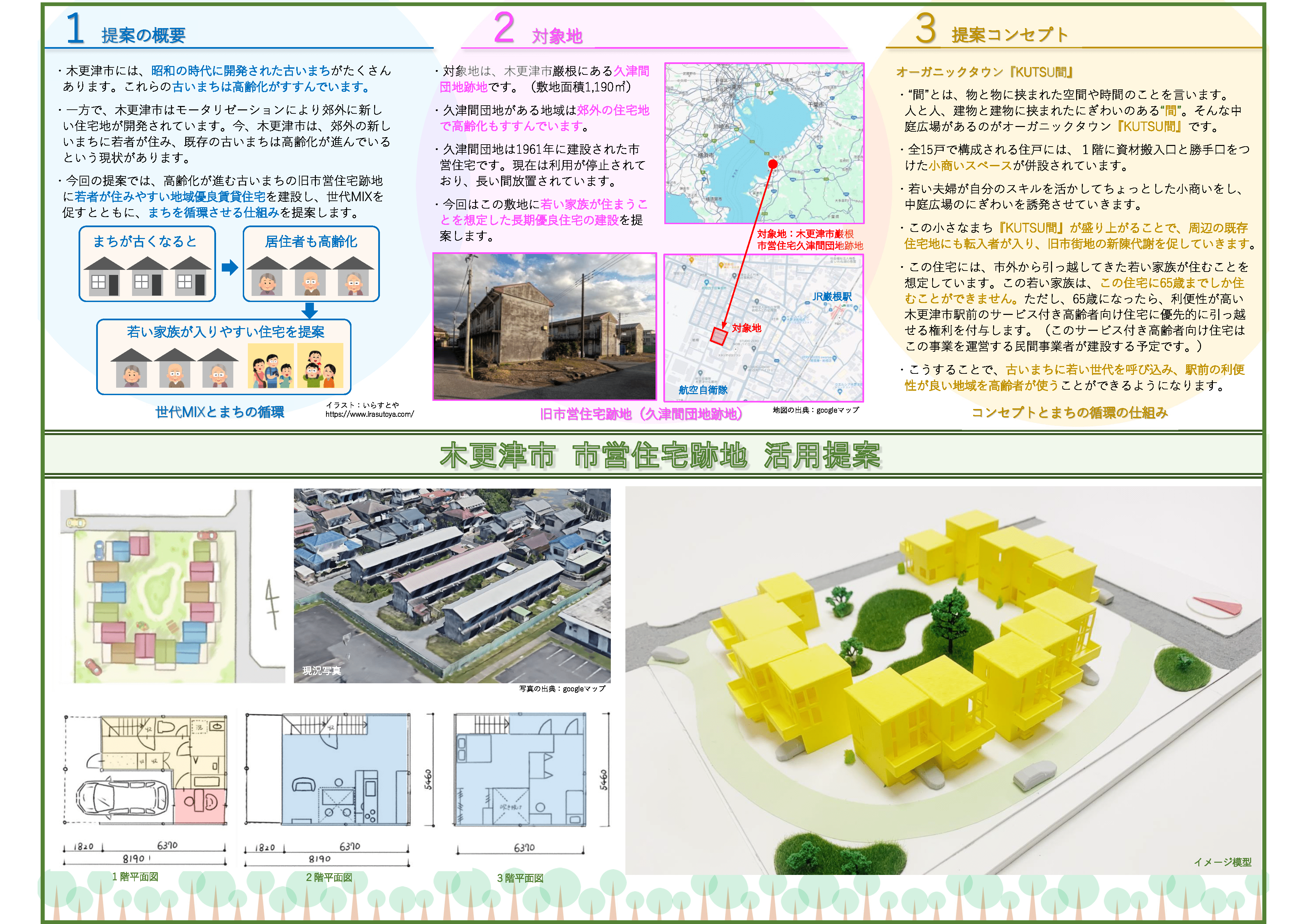1307x924 pixels.
Task: Click the large section number 1 heading
Action: (x=75, y=28)
